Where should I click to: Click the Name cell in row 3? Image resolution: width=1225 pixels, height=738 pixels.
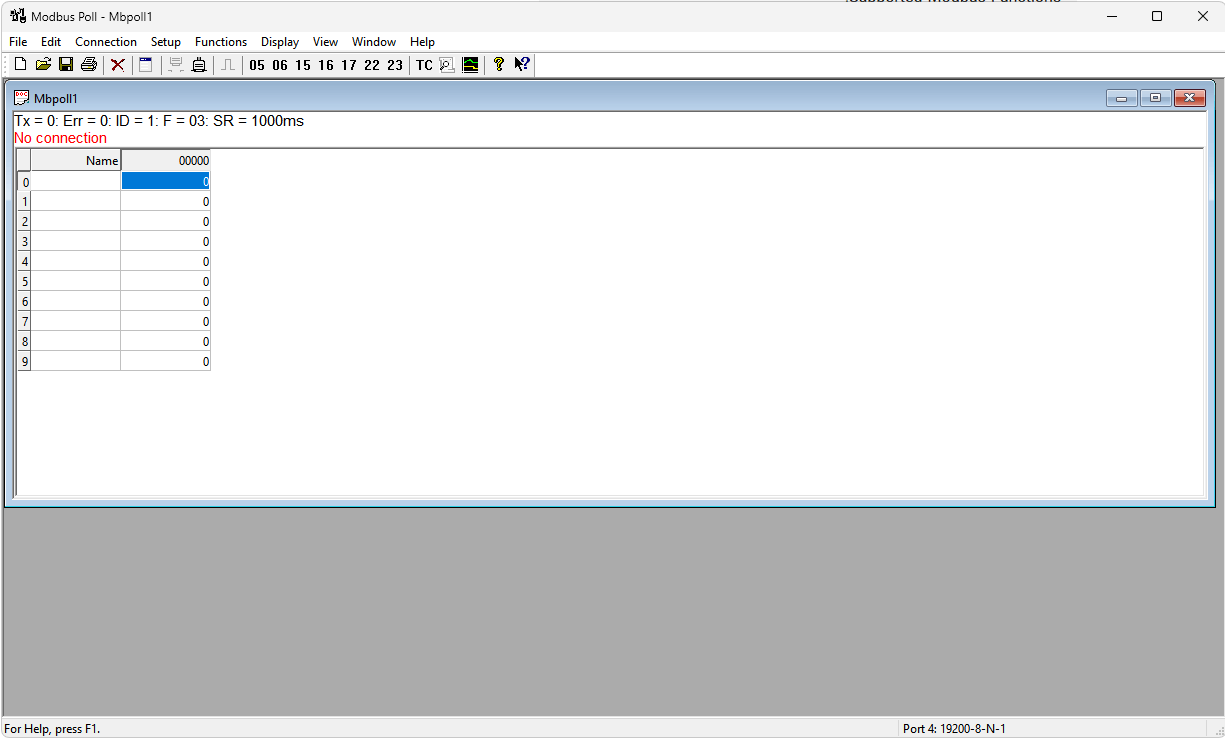(x=76, y=241)
